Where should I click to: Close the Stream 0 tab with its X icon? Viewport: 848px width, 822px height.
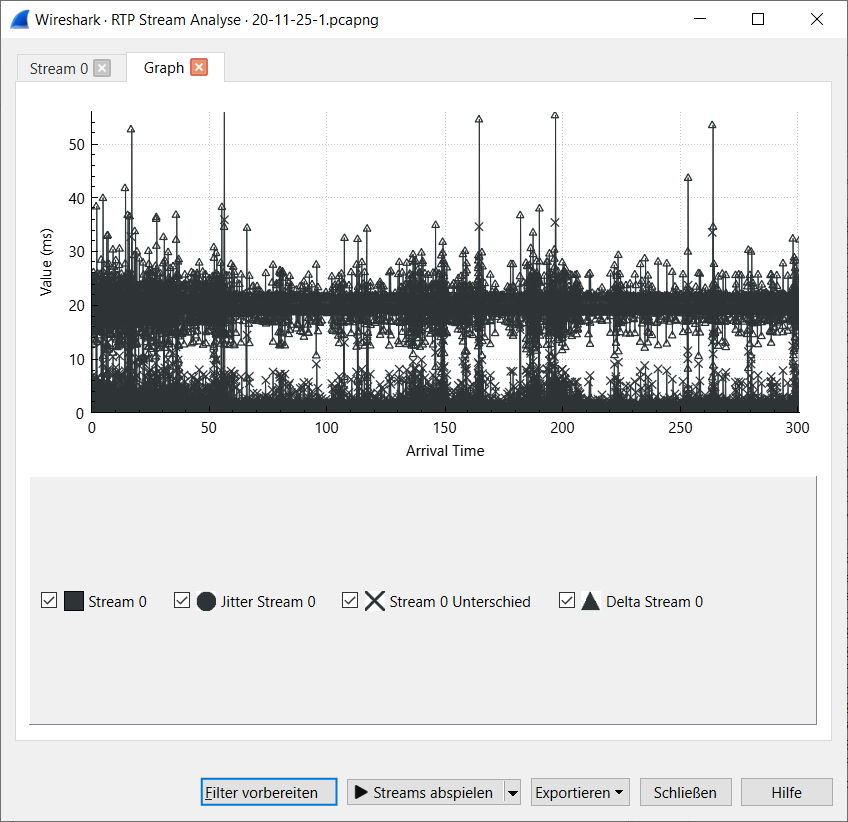coord(101,68)
